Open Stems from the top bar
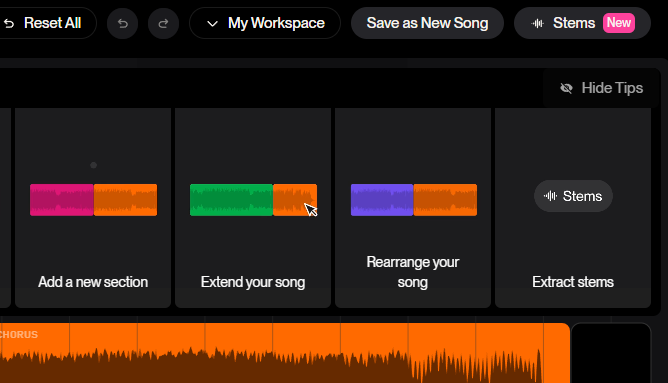The width and height of the screenshot is (668, 383). tap(582, 23)
